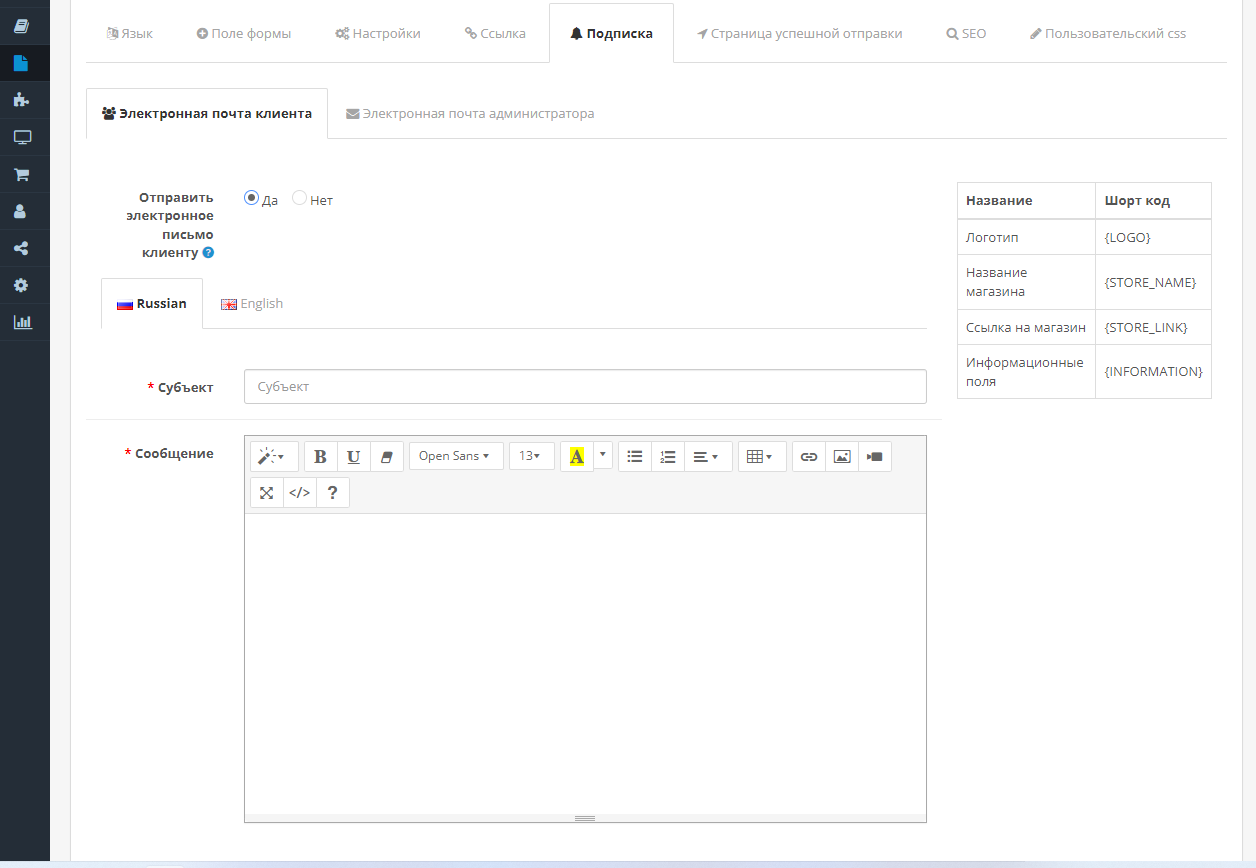Insert a link via editor toolbar

tap(809, 456)
